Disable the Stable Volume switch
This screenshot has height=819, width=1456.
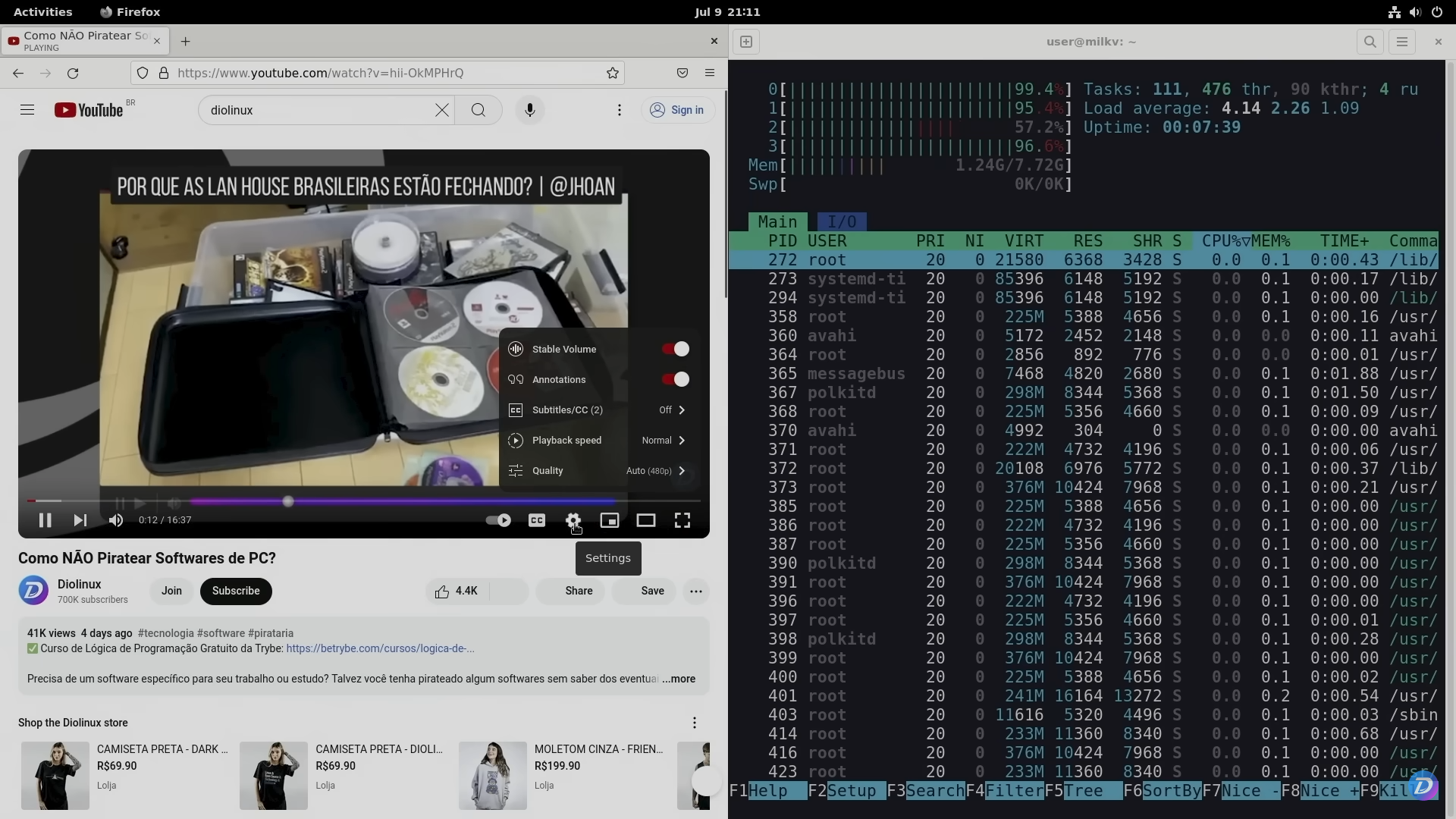[675, 350]
